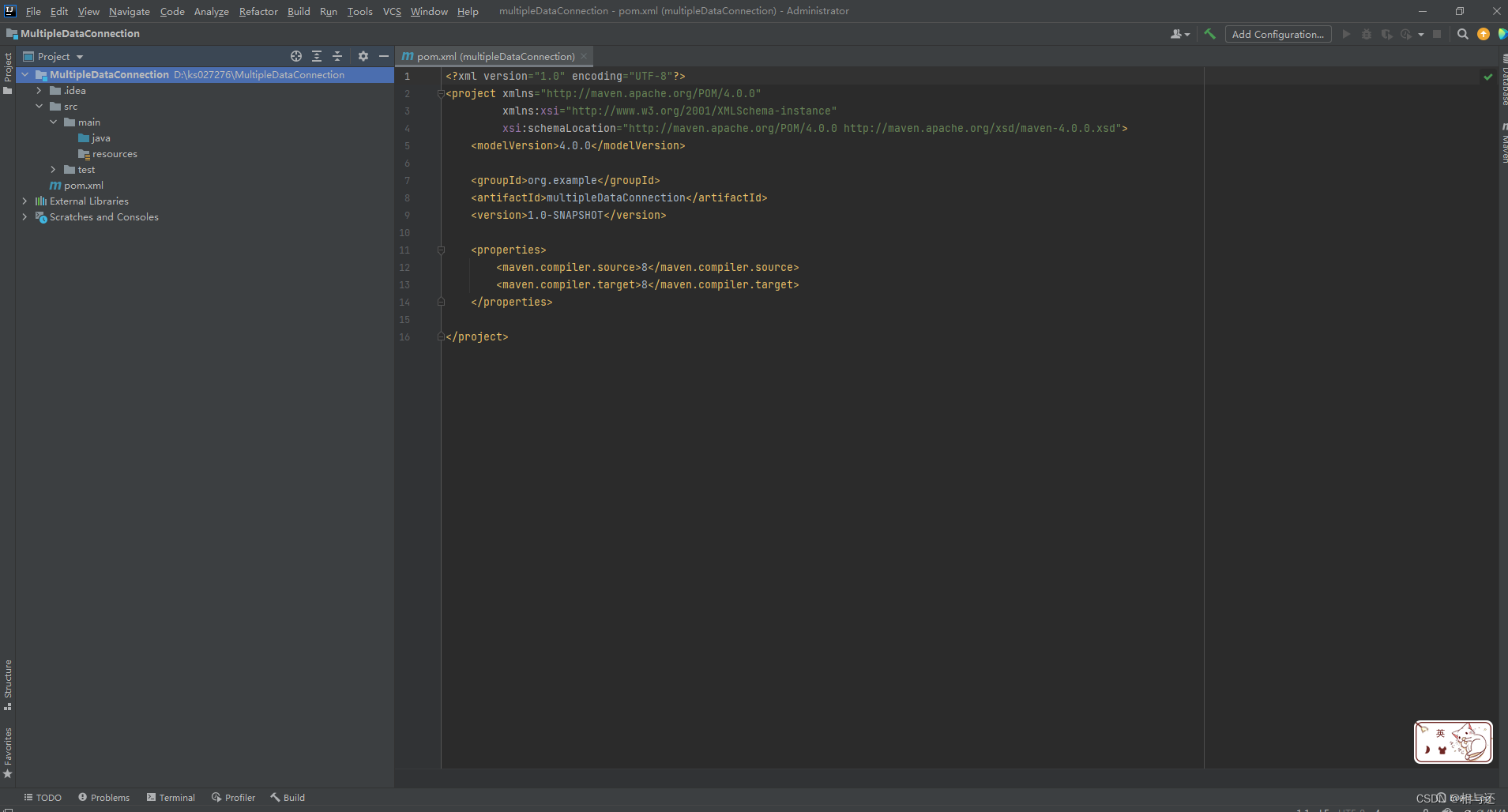
Task: Collapse the src folder
Action: coord(39,107)
